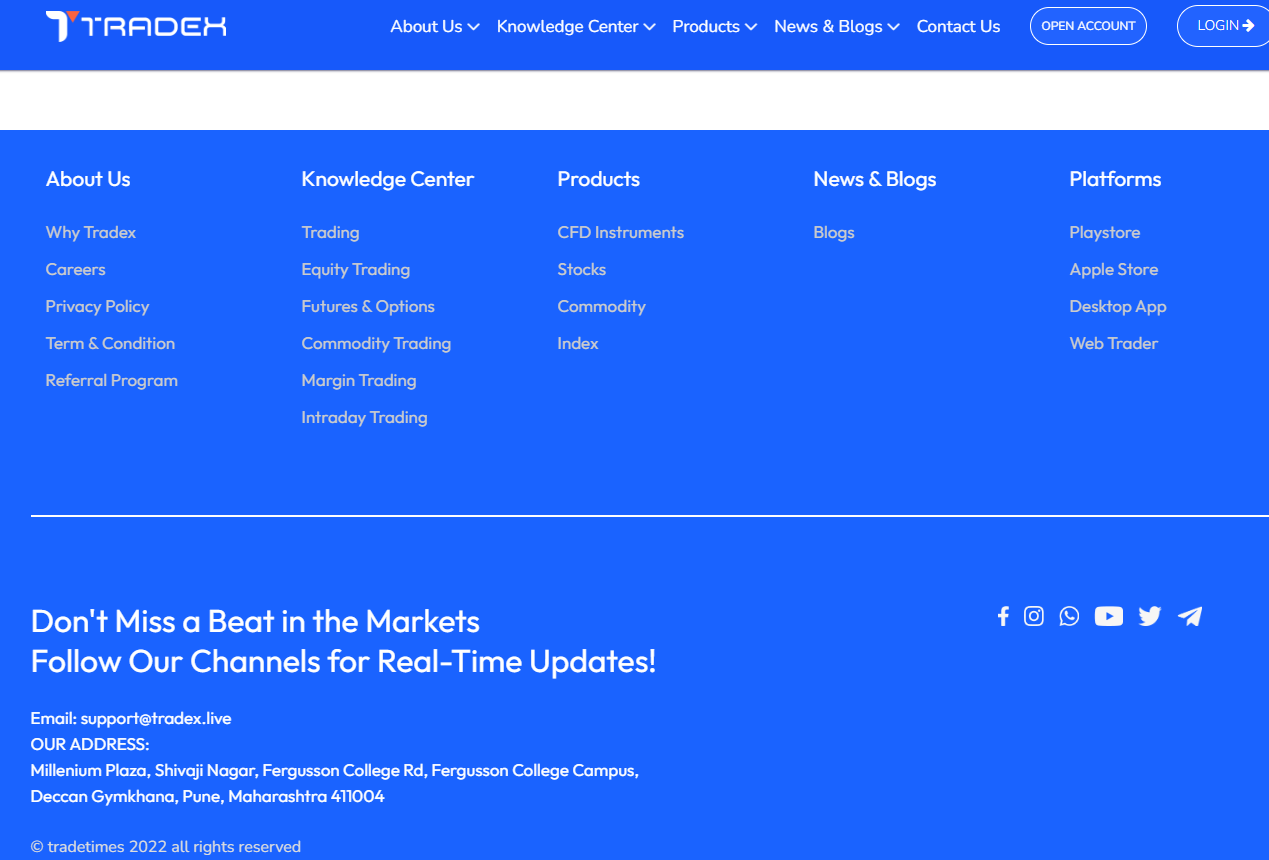Open the Referral Program link
Screen dimensions: 1269x860
tap(112, 380)
